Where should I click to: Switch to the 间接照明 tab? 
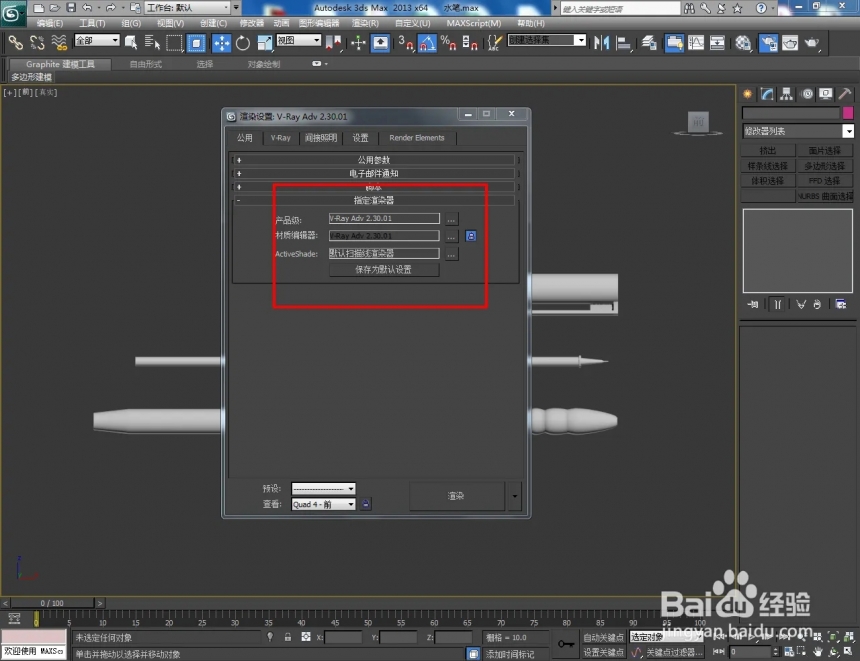click(x=321, y=138)
